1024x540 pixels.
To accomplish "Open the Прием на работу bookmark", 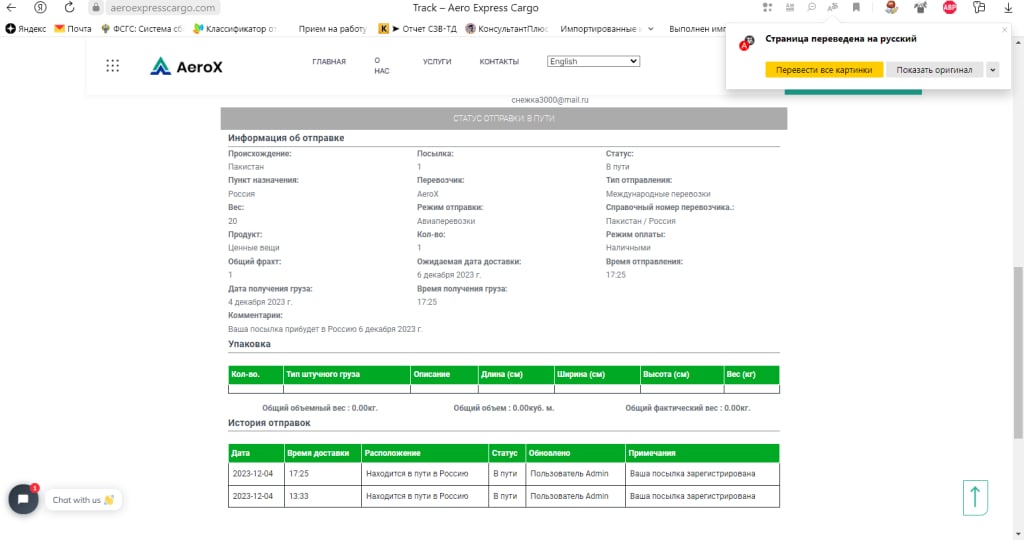I will click(x=332, y=29).
